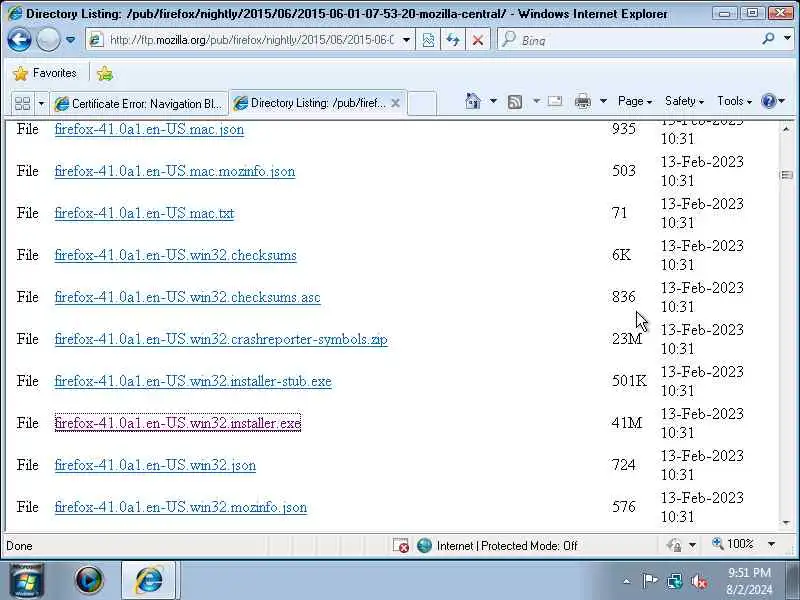The width and height of the screenshot is (800, 600).
Task: Click the scroll up arrow on page scrollbar
Action: 786,129
